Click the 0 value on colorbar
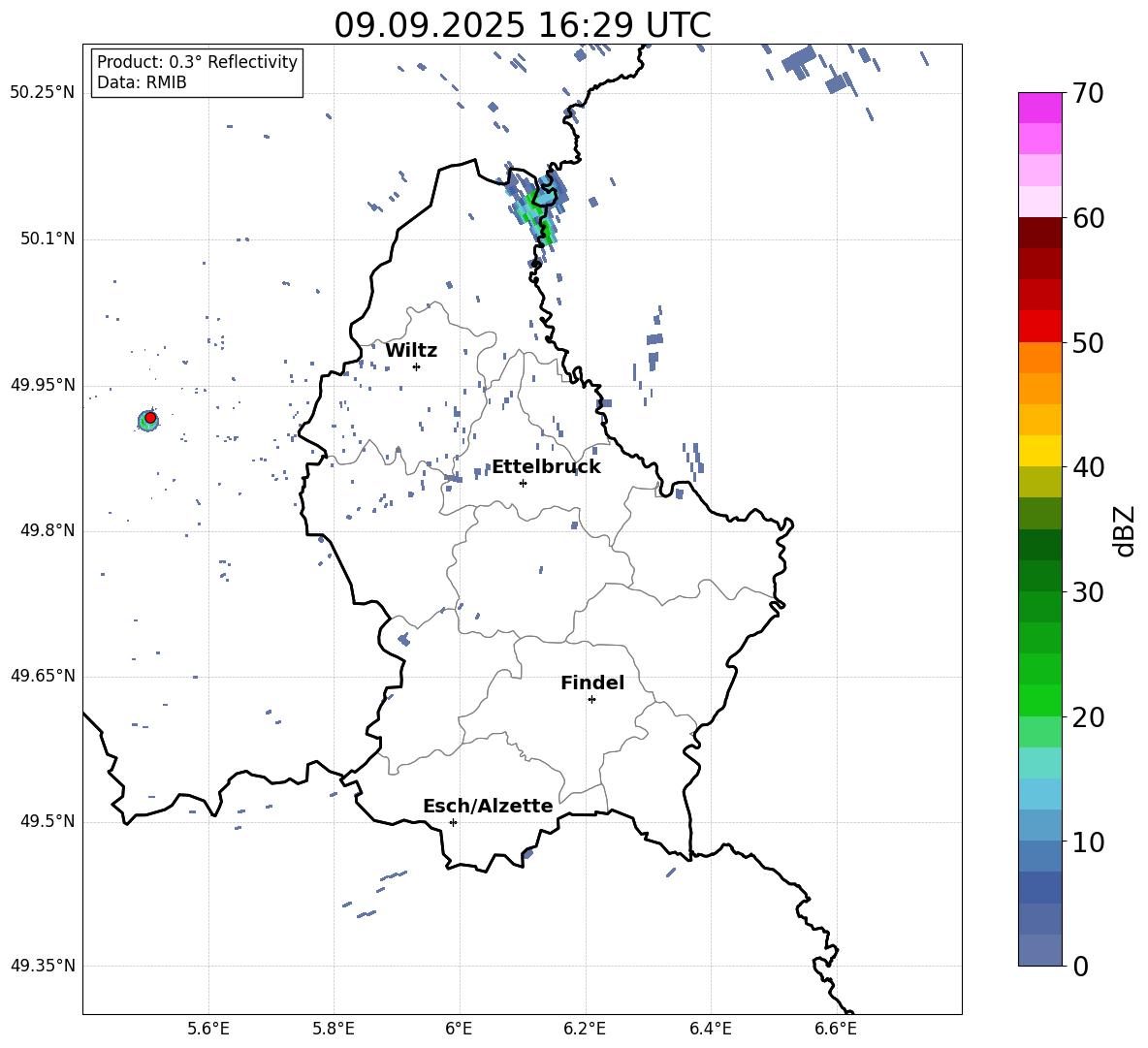Viewport: 1148px width, 1048px height. point(1080,966)
